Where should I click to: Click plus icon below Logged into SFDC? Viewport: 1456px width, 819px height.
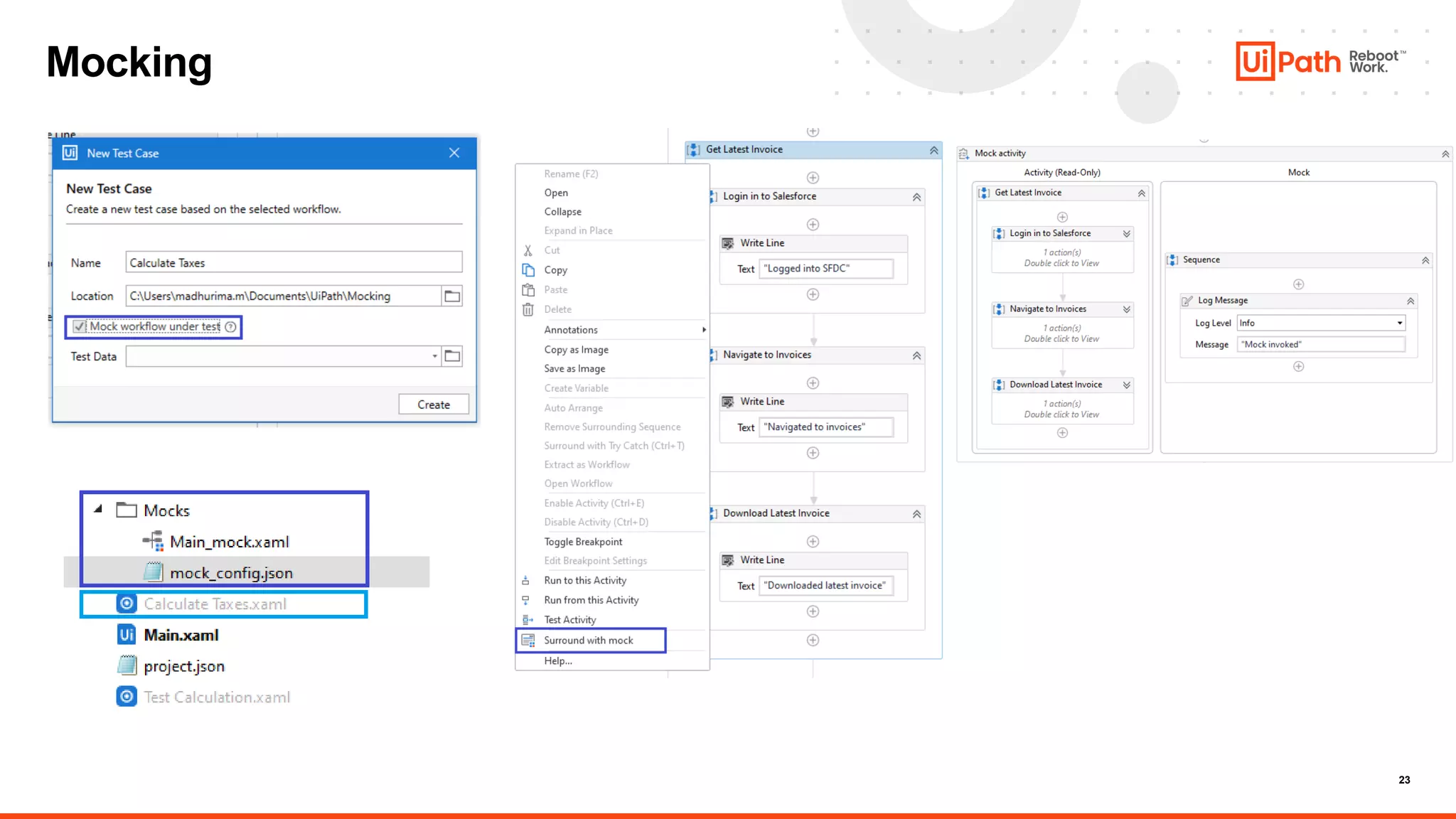click(813, 294)
